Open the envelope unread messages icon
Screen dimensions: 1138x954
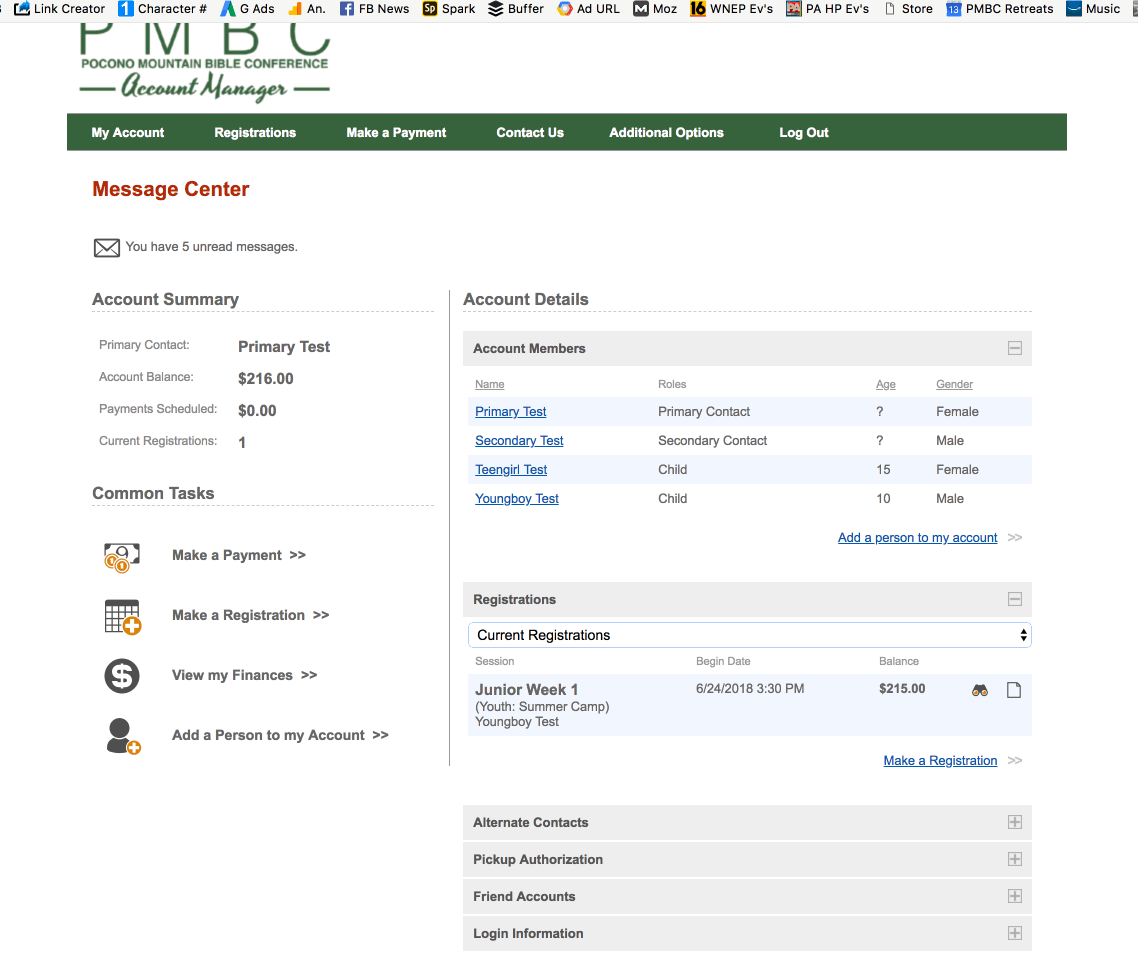point(107,248)
